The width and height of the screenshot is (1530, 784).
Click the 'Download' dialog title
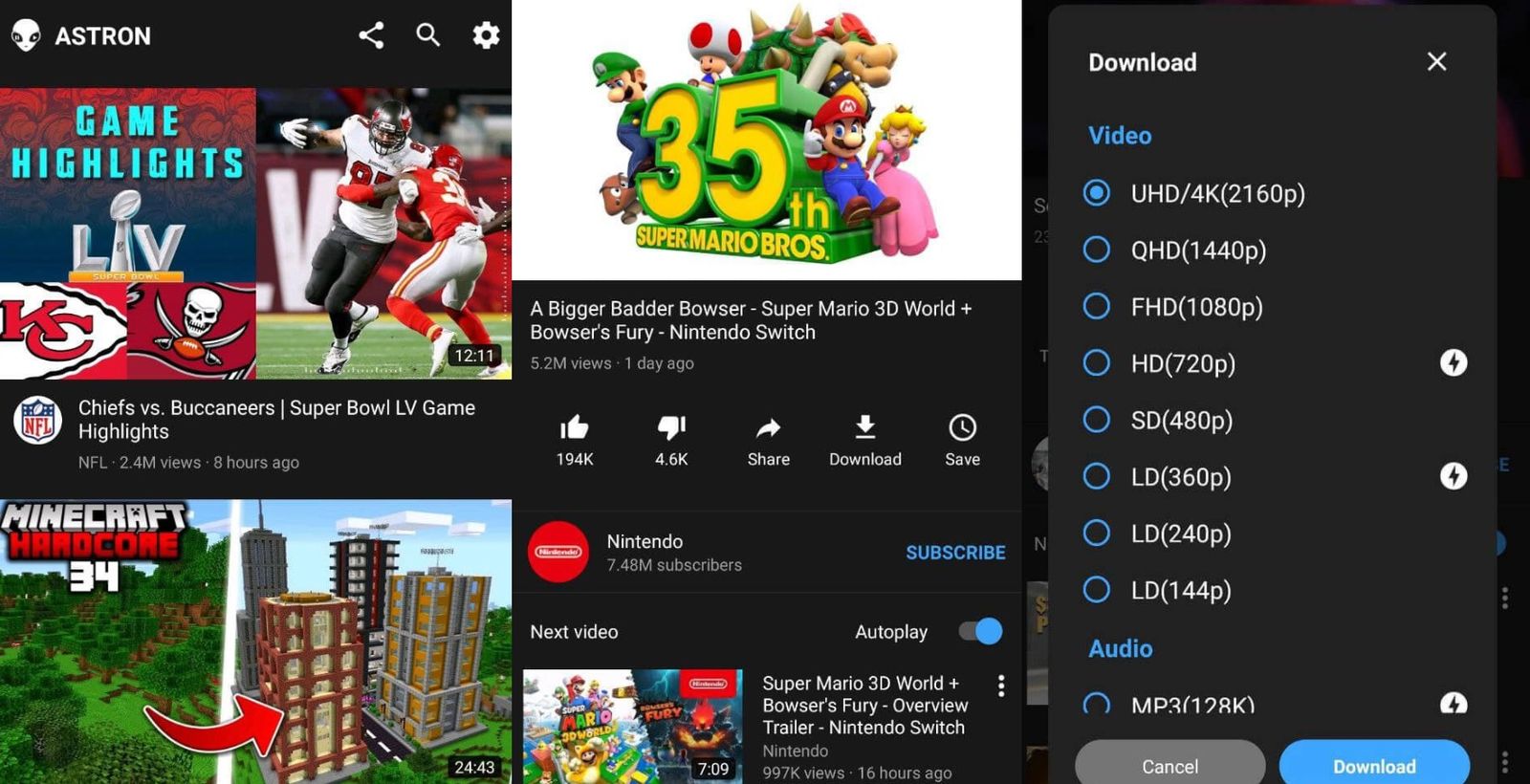[1142, 62]
